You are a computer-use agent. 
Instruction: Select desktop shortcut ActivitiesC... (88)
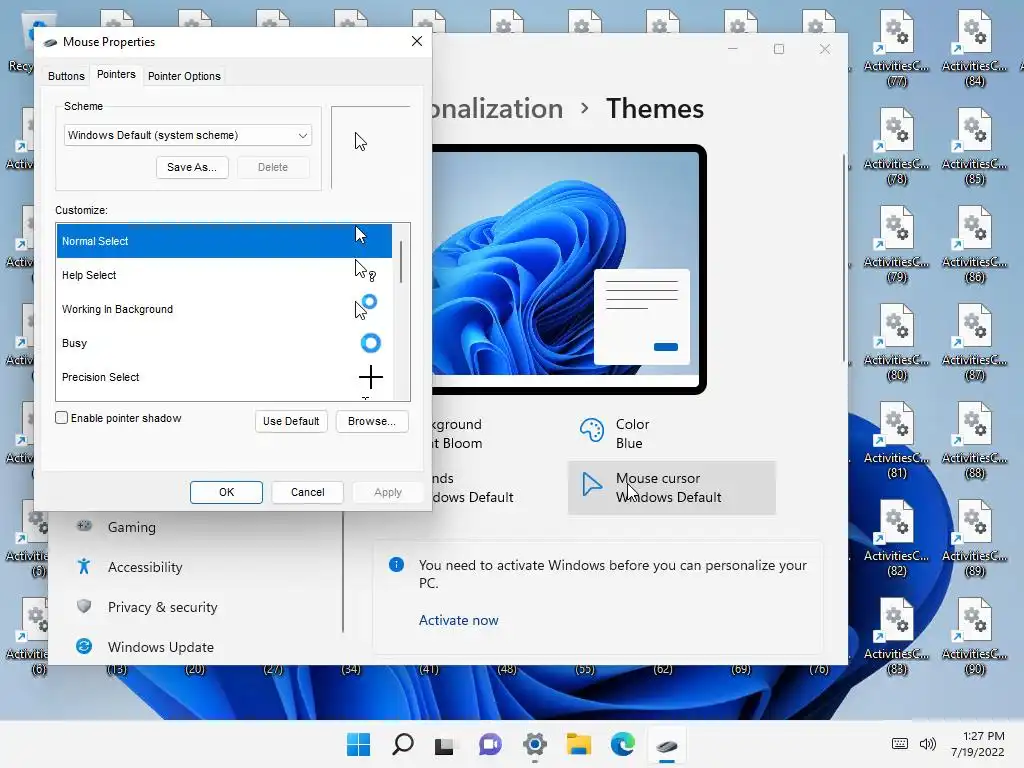point(974,441)
